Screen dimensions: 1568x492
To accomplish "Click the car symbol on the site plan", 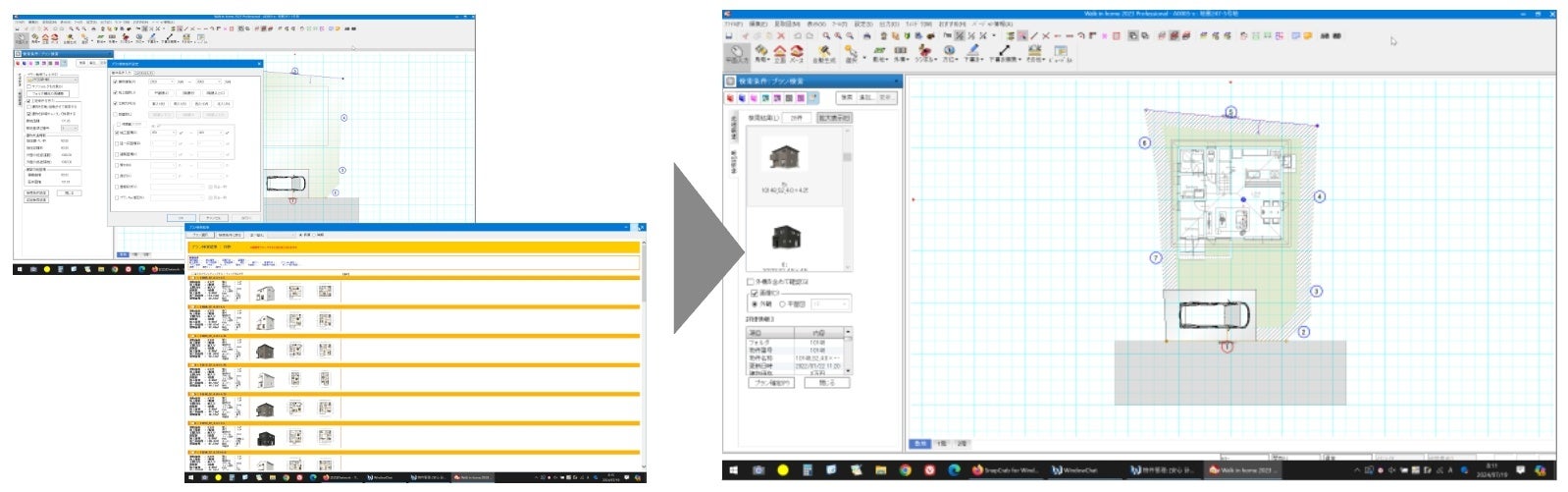I will [1214, 314].
